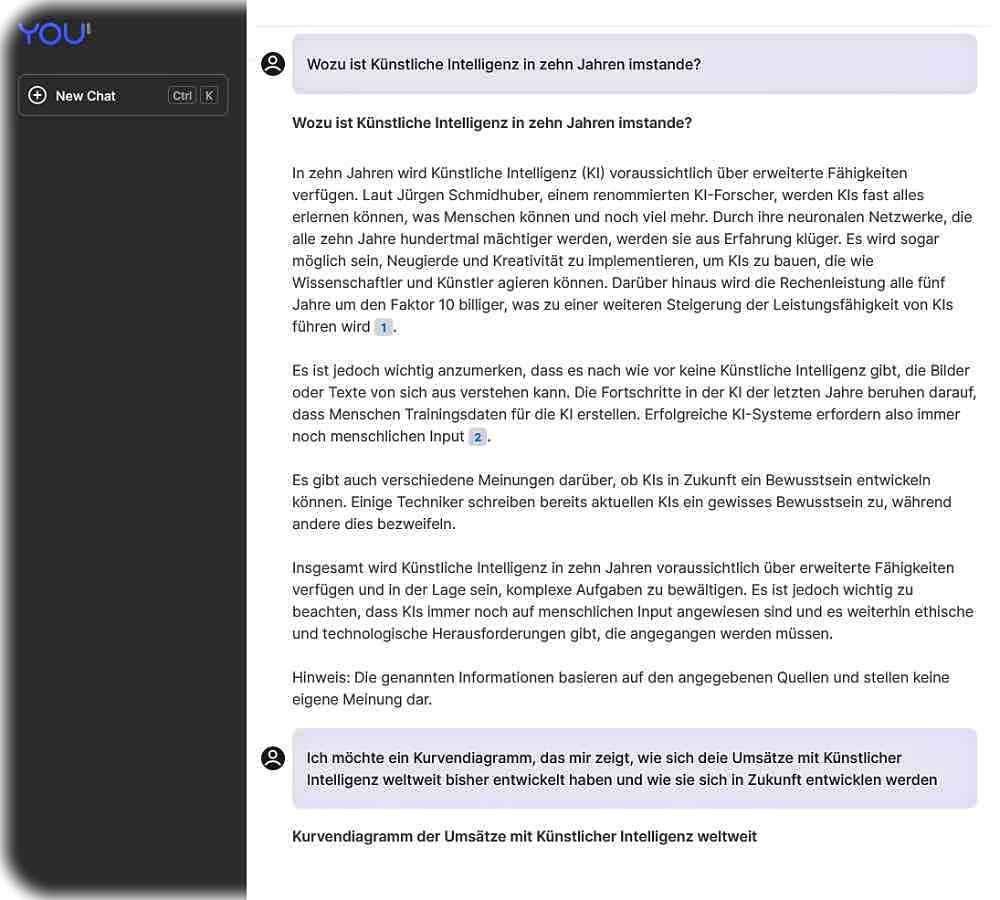
Task: Select the user message requesting a Kurvendiagramm
Action: [634, 769]
